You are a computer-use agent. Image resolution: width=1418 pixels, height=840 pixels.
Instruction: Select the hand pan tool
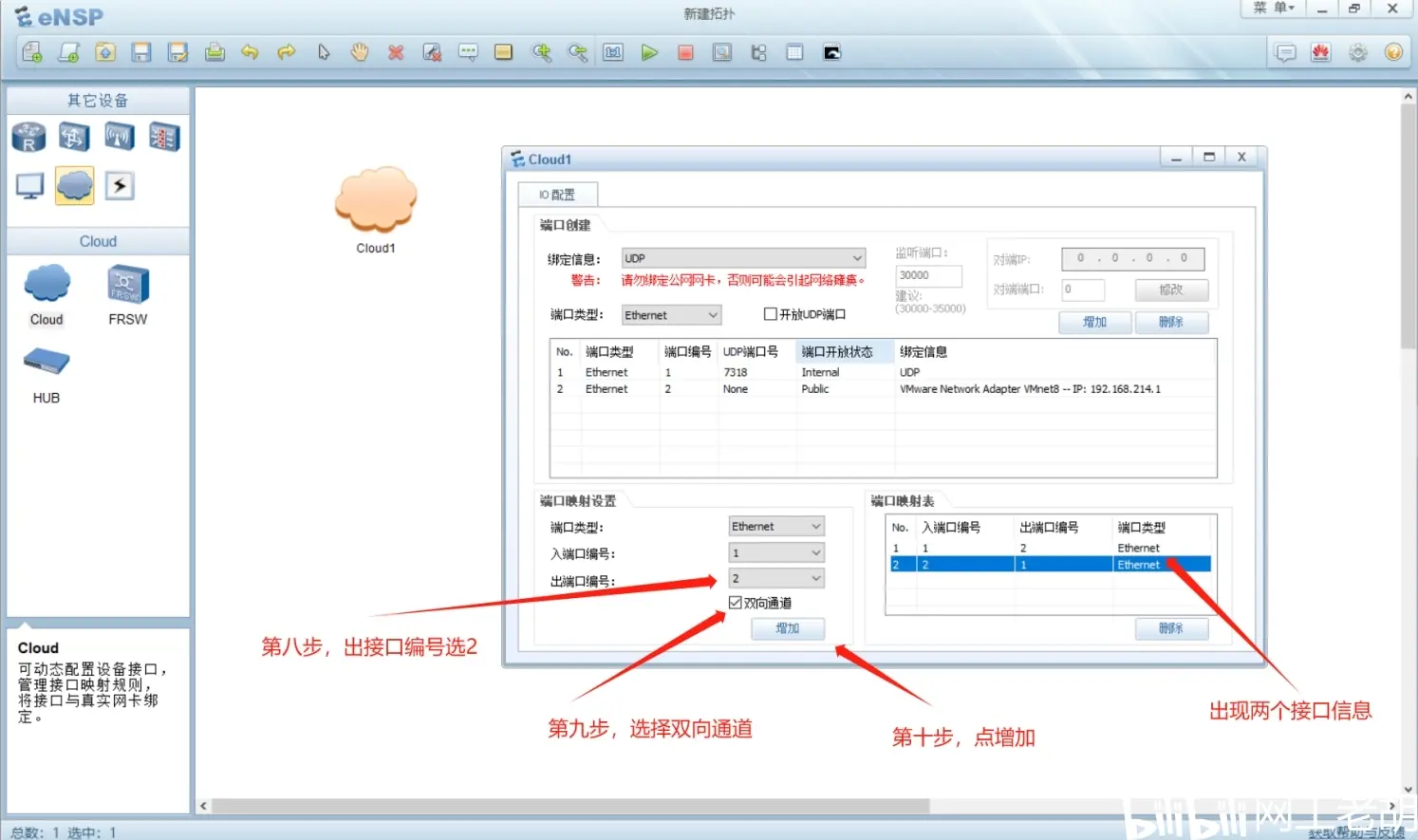point(359,52)
